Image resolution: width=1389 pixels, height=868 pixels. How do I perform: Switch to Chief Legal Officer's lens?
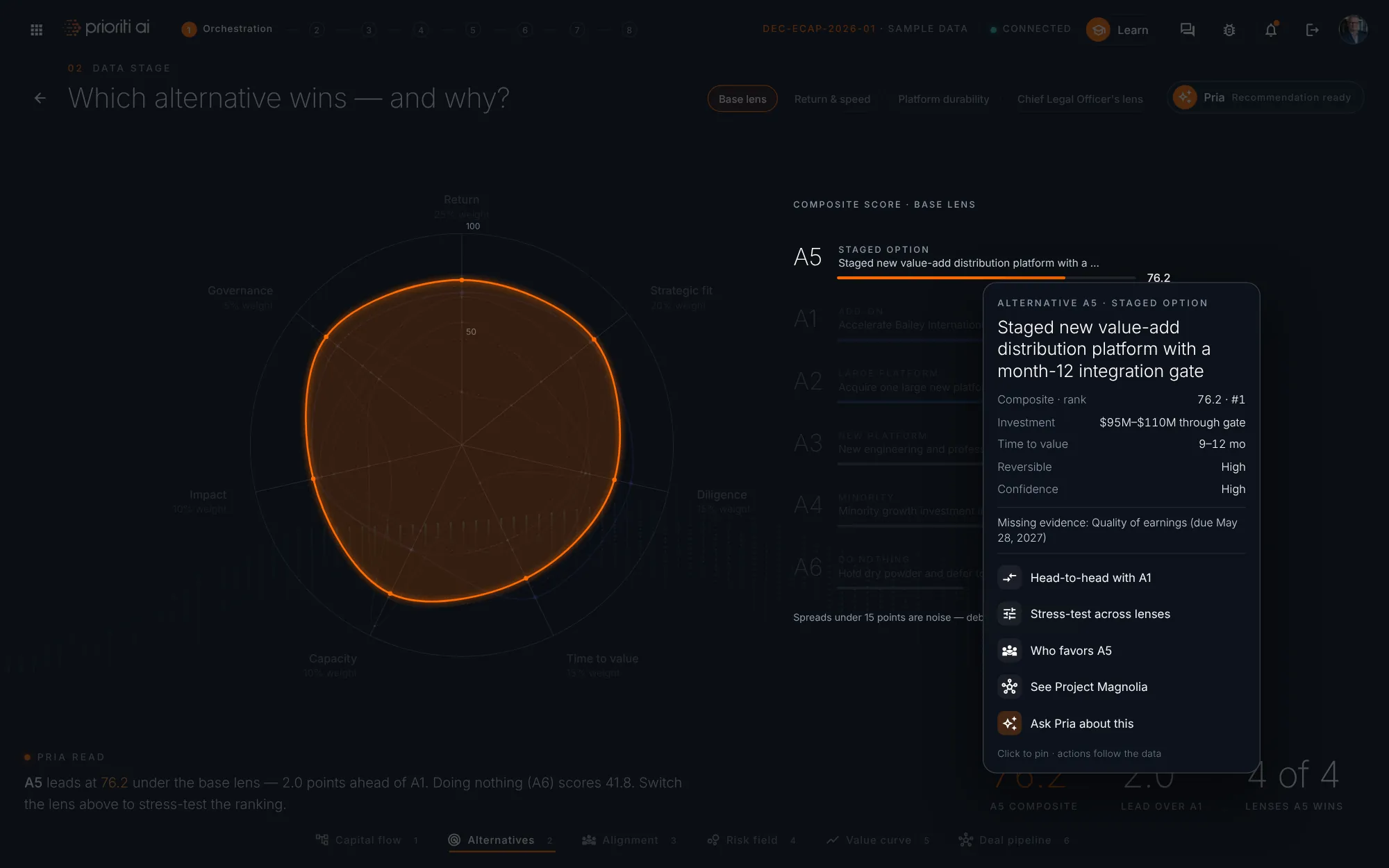[1080, 99]
